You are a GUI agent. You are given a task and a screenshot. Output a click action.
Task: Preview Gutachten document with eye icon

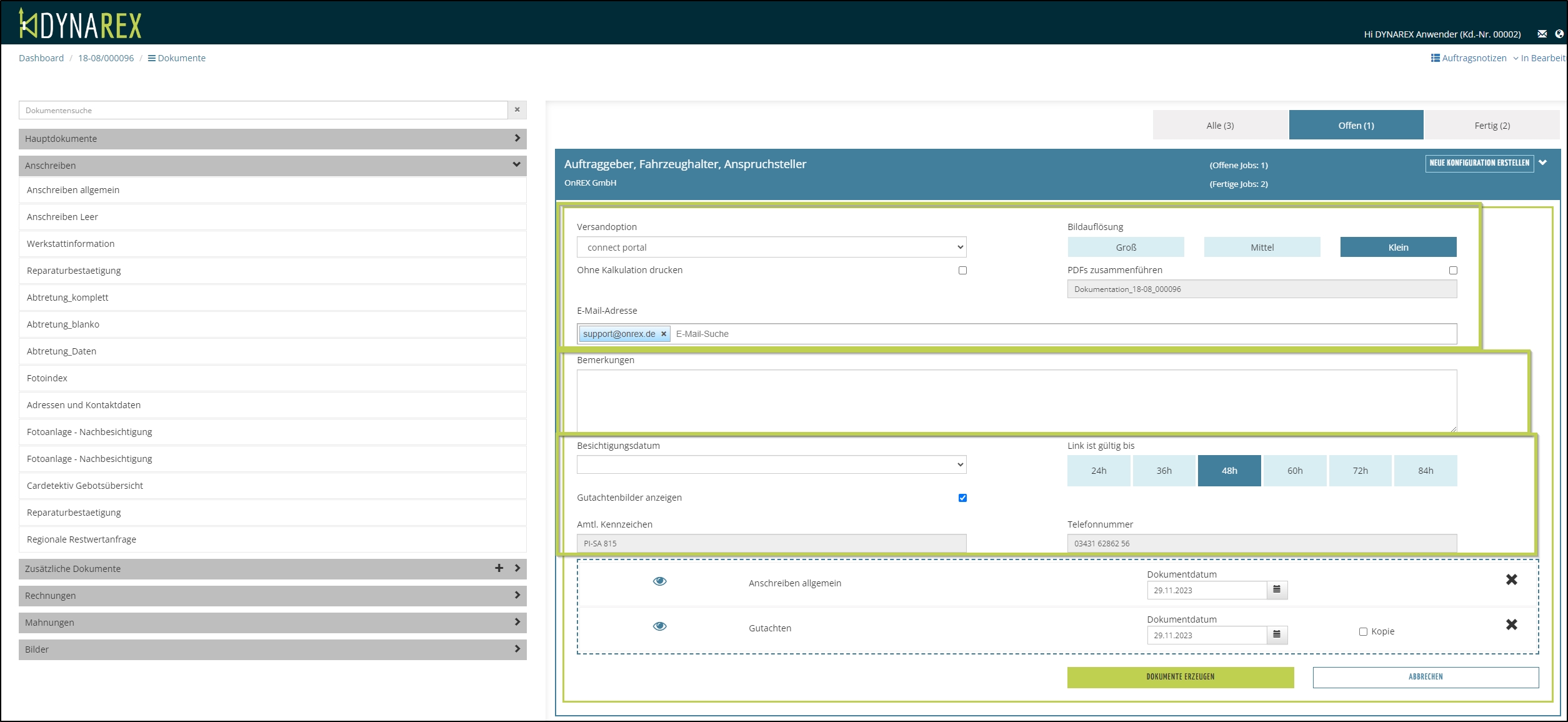(659, 626)
